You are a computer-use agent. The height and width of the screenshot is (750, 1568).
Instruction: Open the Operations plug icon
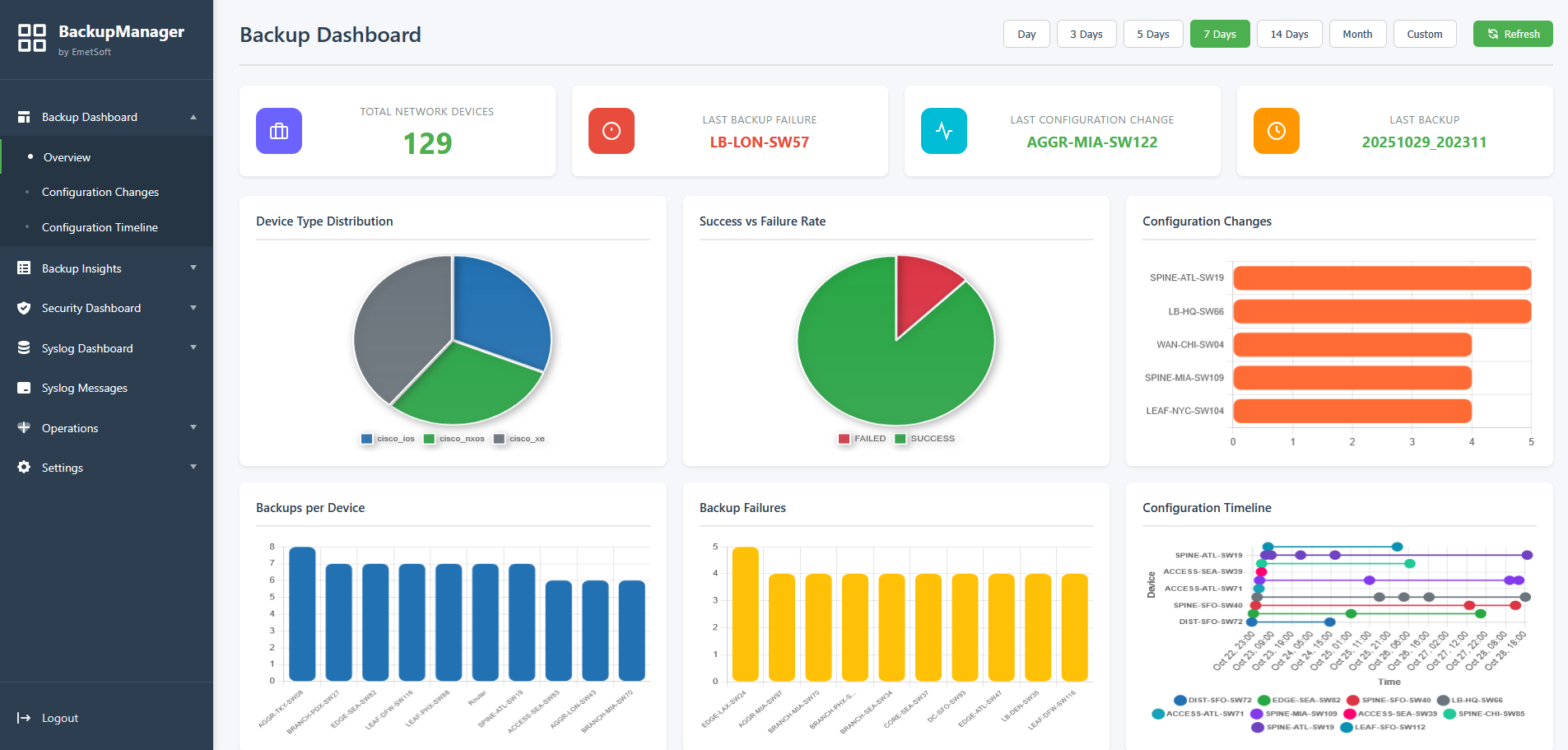click(x=24, y=427)
